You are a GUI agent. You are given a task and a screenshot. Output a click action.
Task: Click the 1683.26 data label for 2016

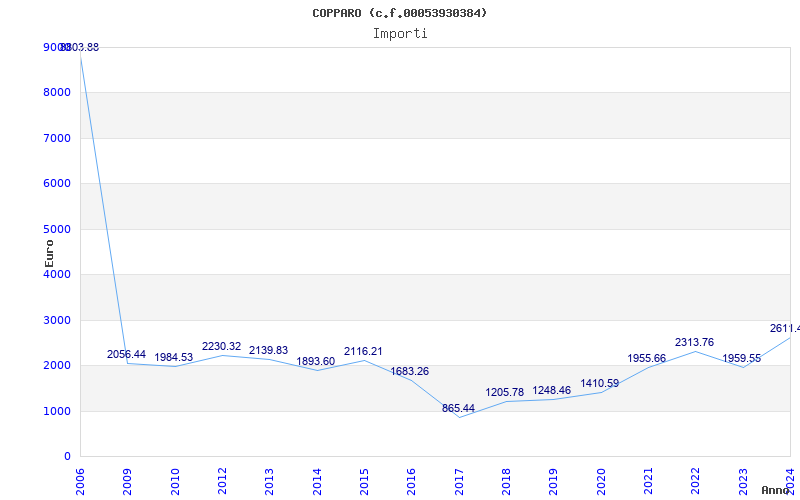point(410,371)
